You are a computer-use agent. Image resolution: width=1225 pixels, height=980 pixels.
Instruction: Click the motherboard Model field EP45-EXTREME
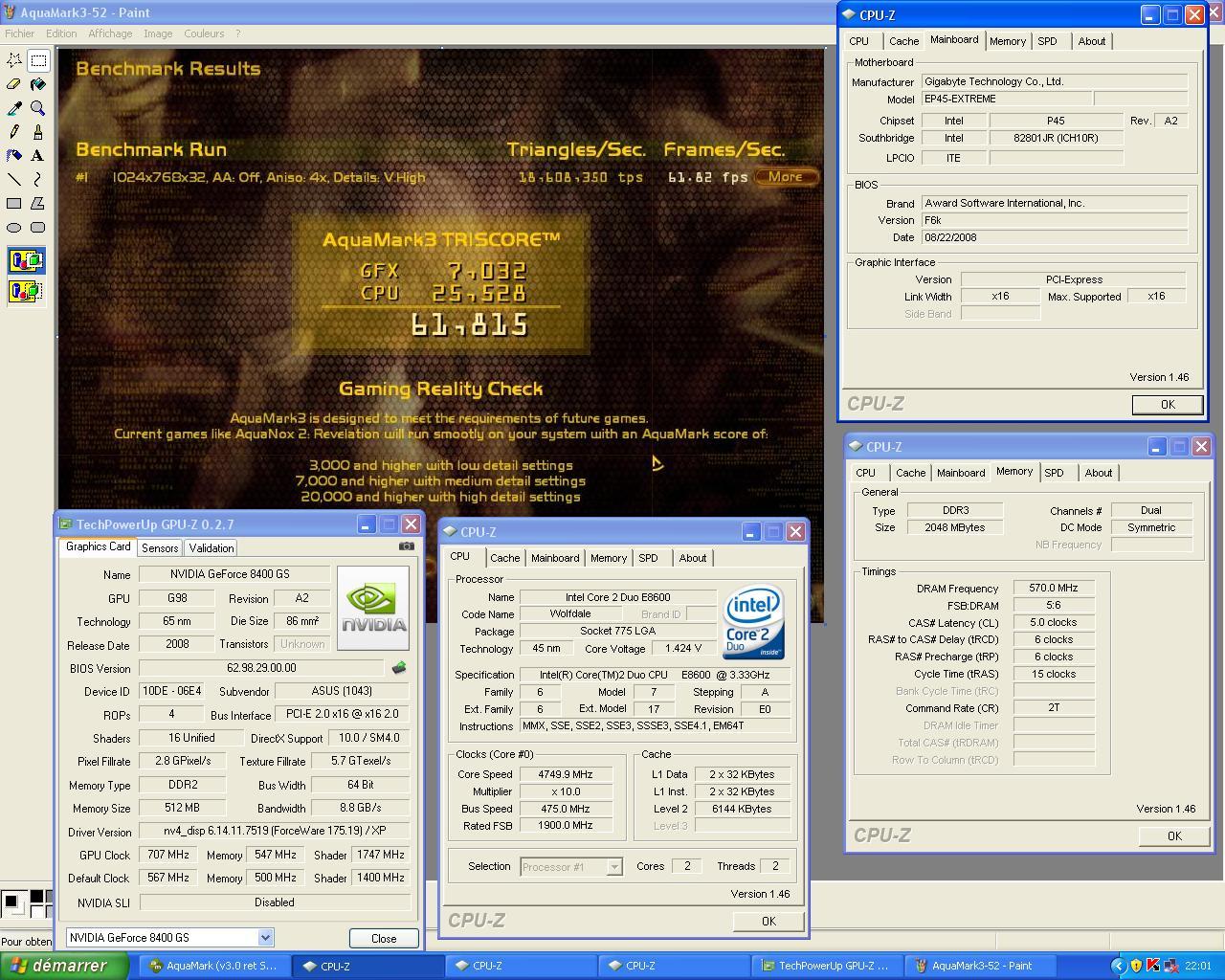point(1006,99)
